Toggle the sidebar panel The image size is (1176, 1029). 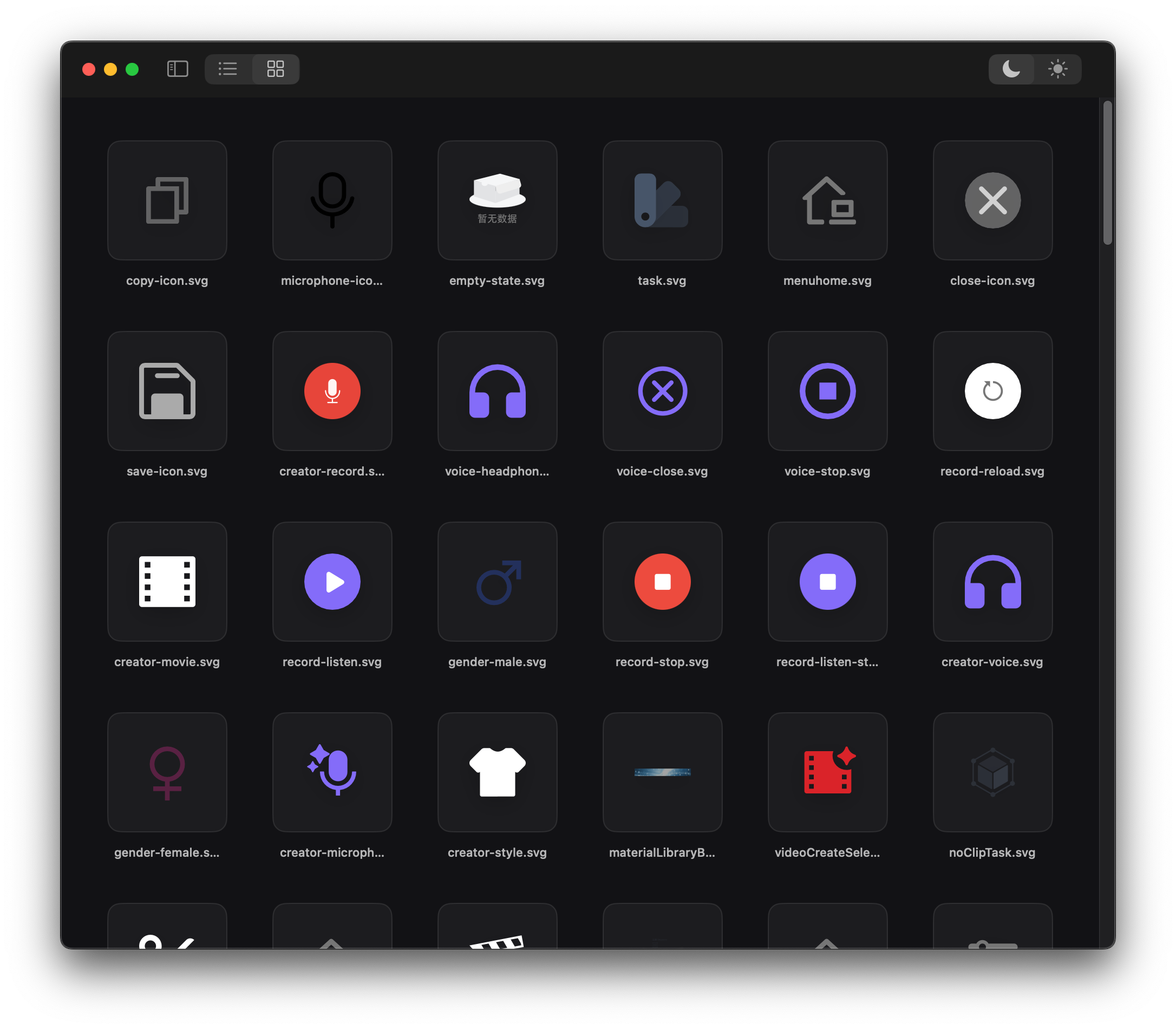[x=178, y=69]
